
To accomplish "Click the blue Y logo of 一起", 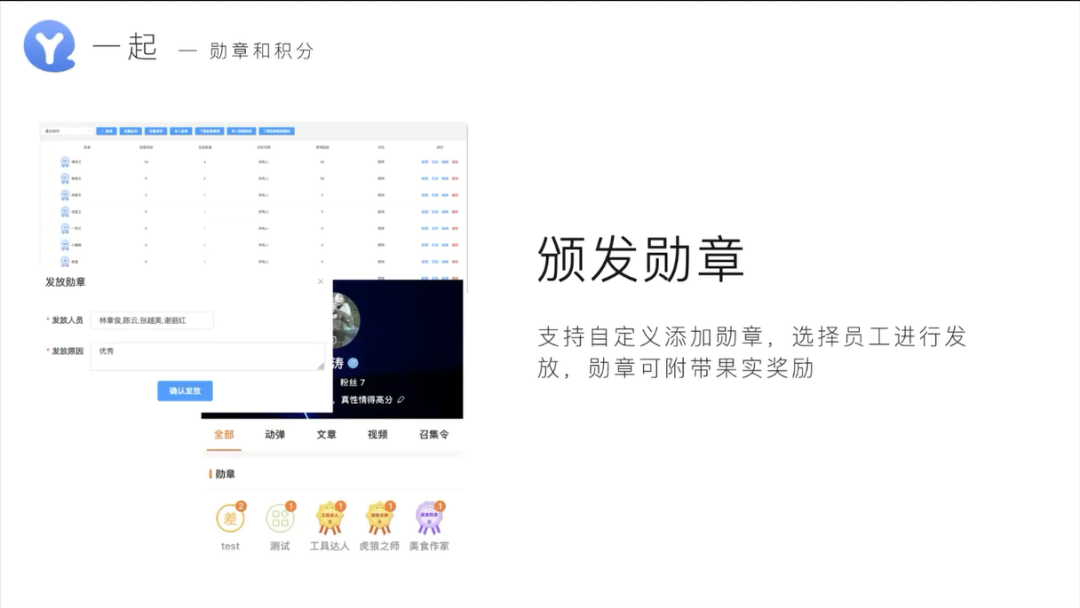I will [x=50, y=46].
